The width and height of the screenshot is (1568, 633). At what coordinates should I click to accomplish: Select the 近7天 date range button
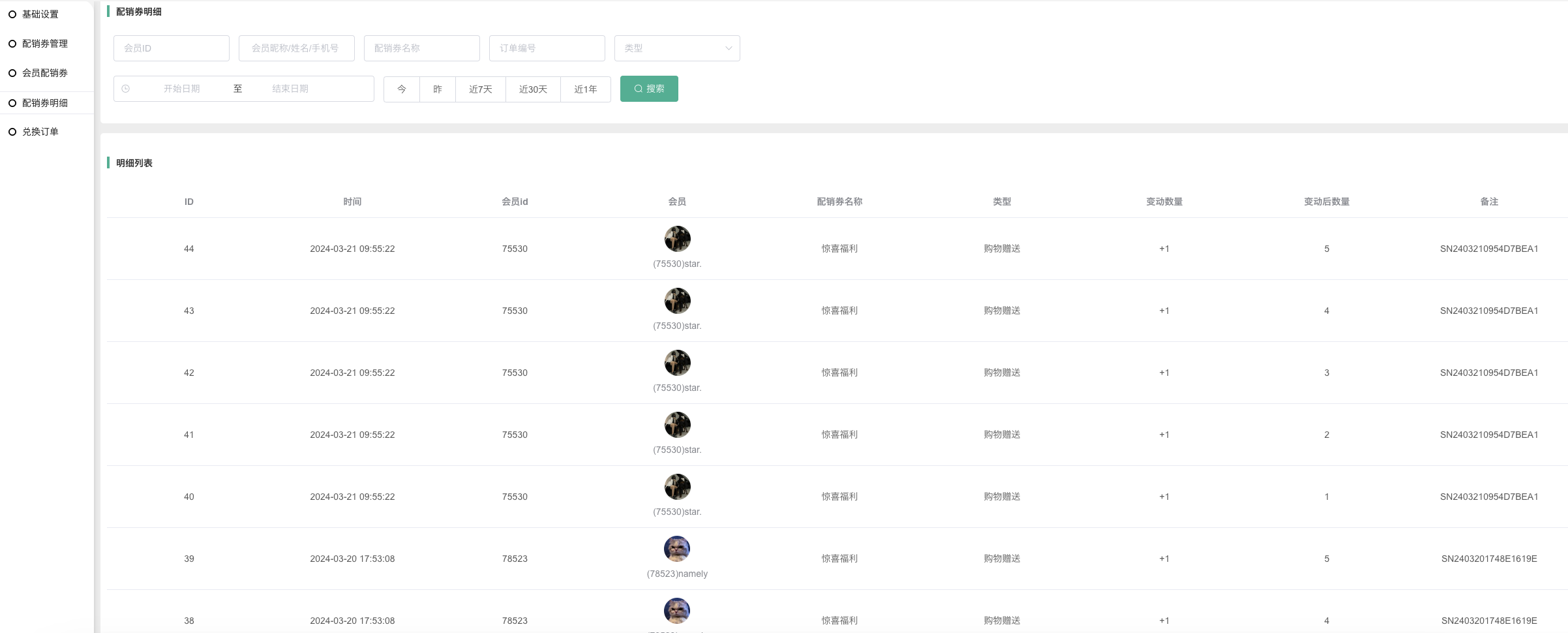[481, 89]
